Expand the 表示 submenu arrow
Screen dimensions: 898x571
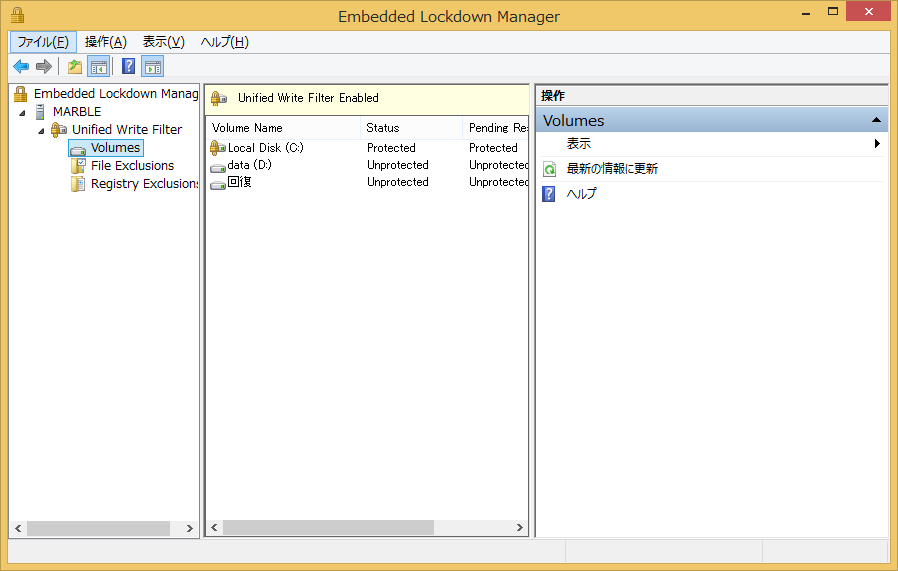tap(877, 144)
